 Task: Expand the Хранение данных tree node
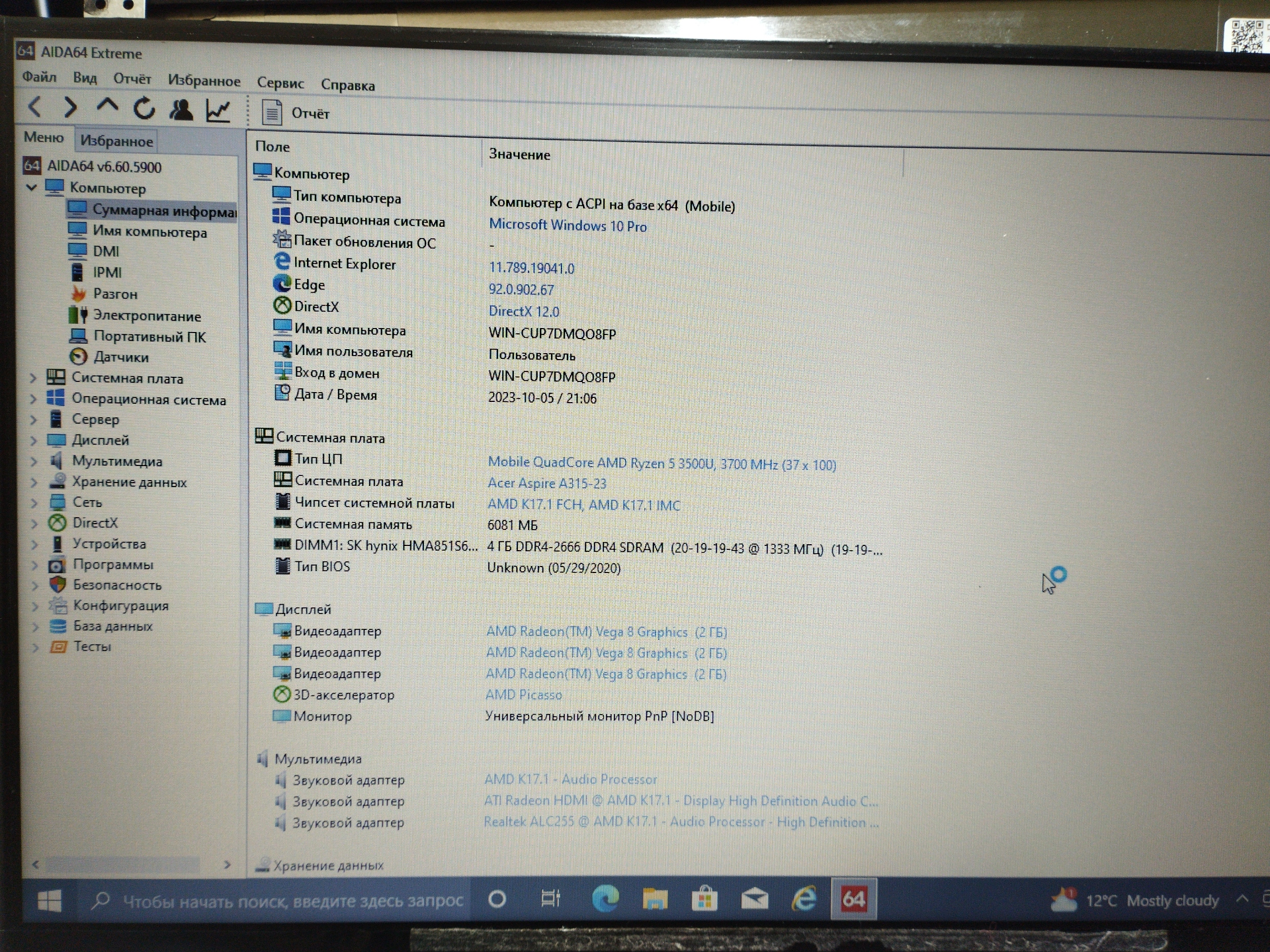pos(34,482)
